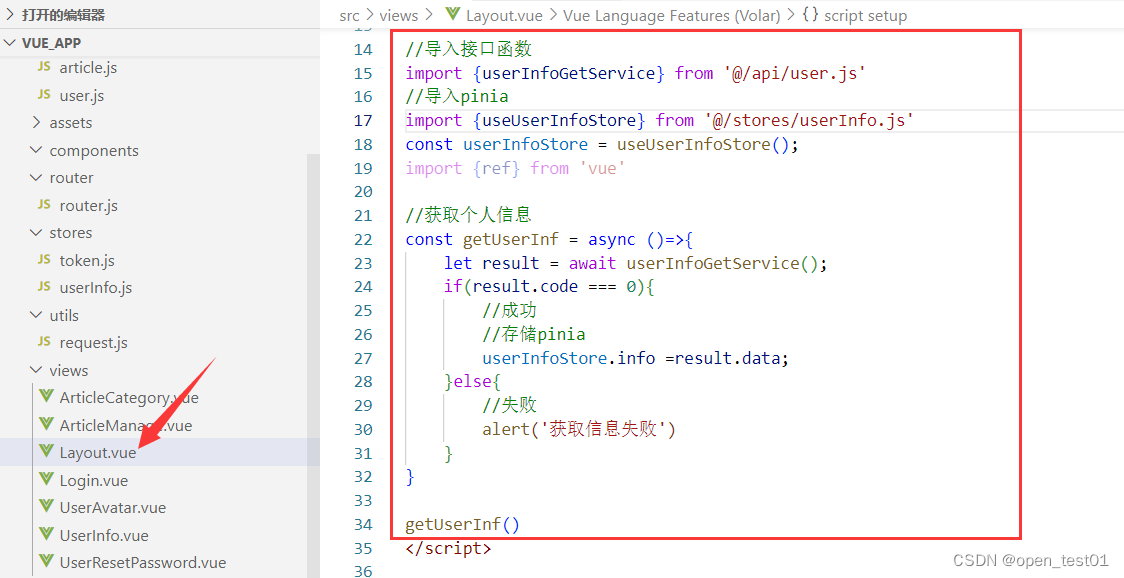The image size is (1124, 578).
Task: Click the views breadcrumb item
Action: 399,15
